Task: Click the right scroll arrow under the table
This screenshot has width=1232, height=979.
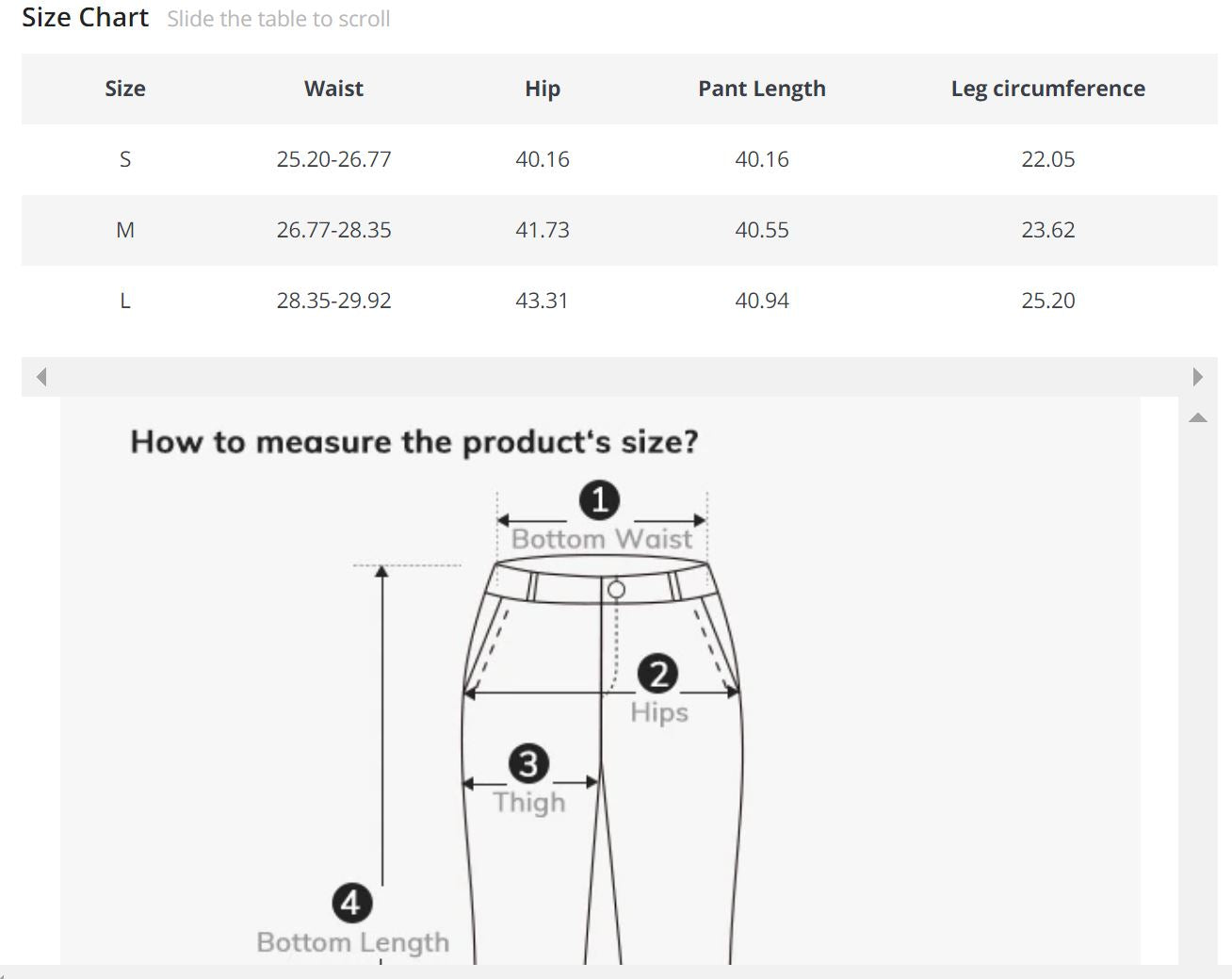Action: tap(1197, 377)
